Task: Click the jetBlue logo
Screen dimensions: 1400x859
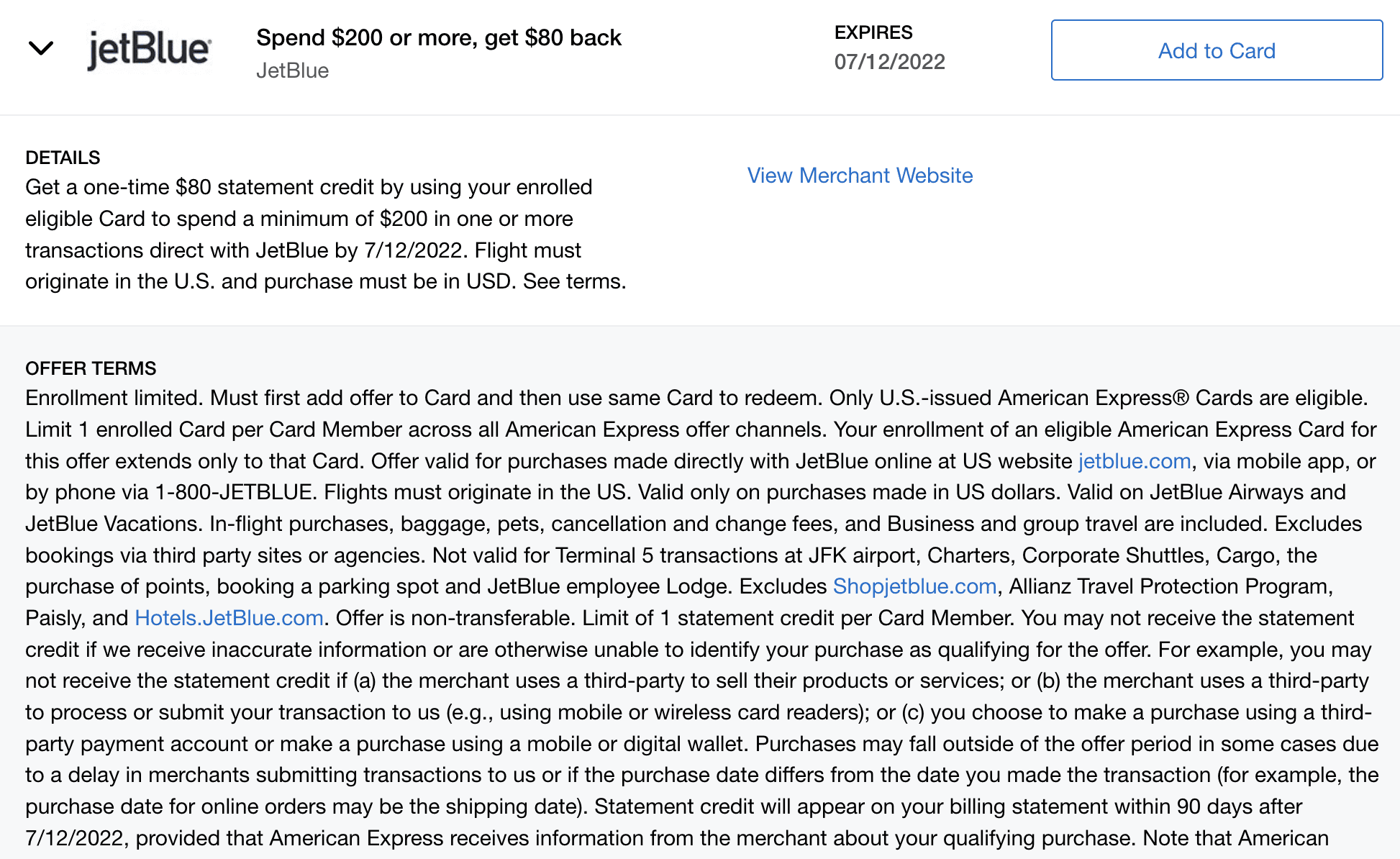Action: tap(149, 50)
